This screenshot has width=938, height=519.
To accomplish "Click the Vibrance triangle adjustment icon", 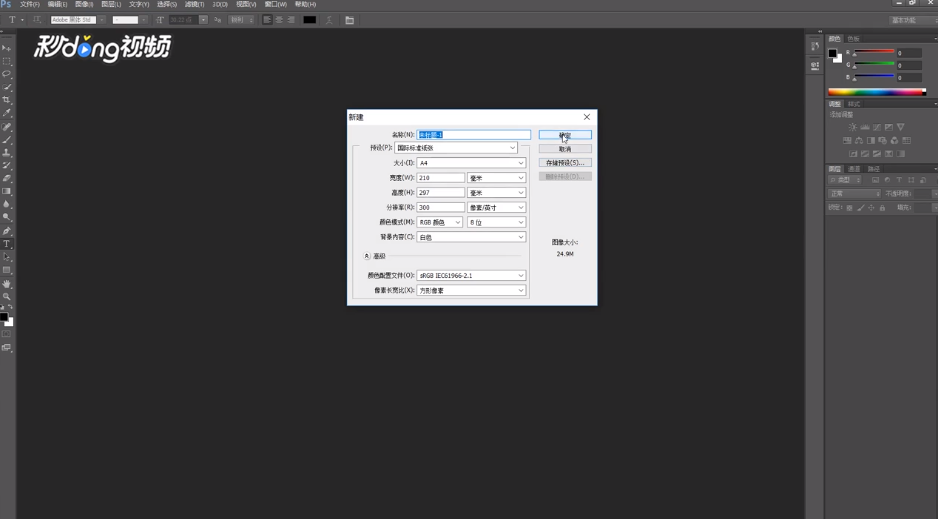I will coord(900,127).
